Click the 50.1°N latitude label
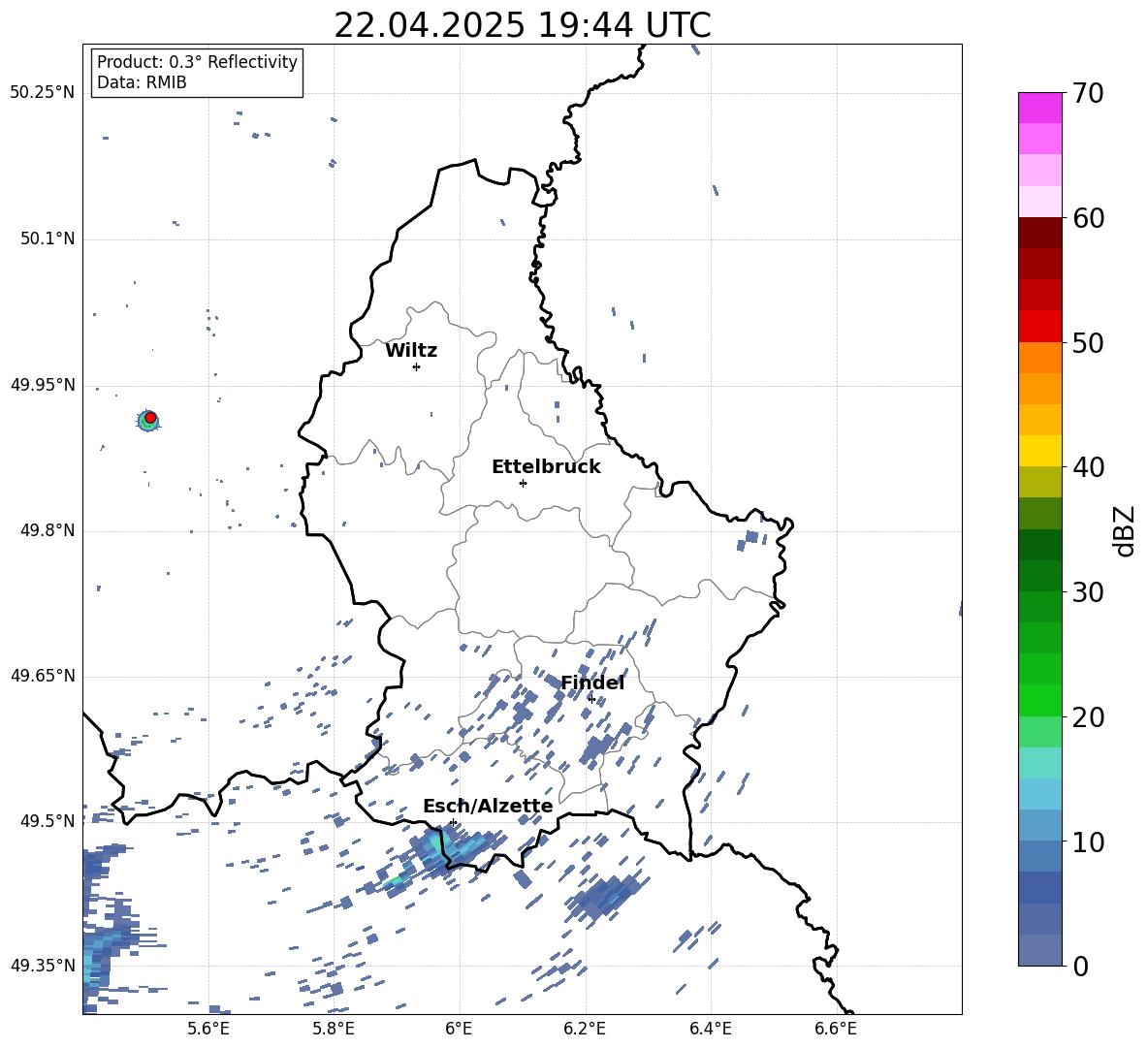Viewport: 1148px width, 1048px height. (x=48, y=239)
